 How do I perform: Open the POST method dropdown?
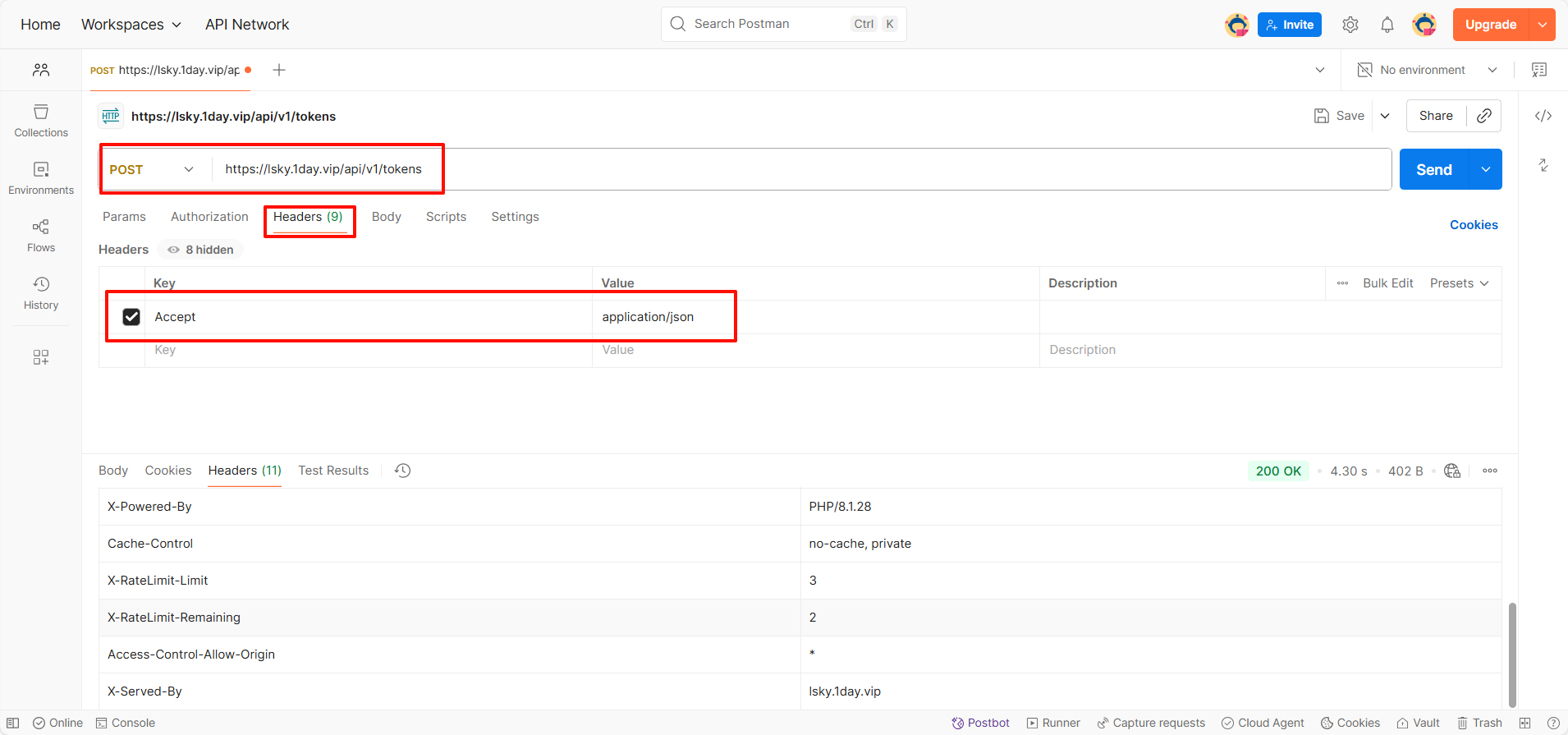pos(153,169)
